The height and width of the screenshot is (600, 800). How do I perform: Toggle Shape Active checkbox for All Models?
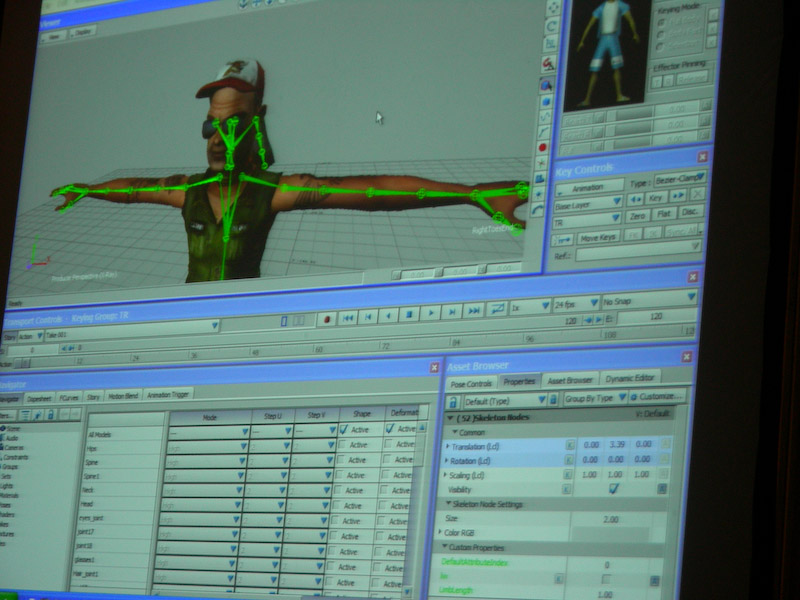tap(344, 429)
